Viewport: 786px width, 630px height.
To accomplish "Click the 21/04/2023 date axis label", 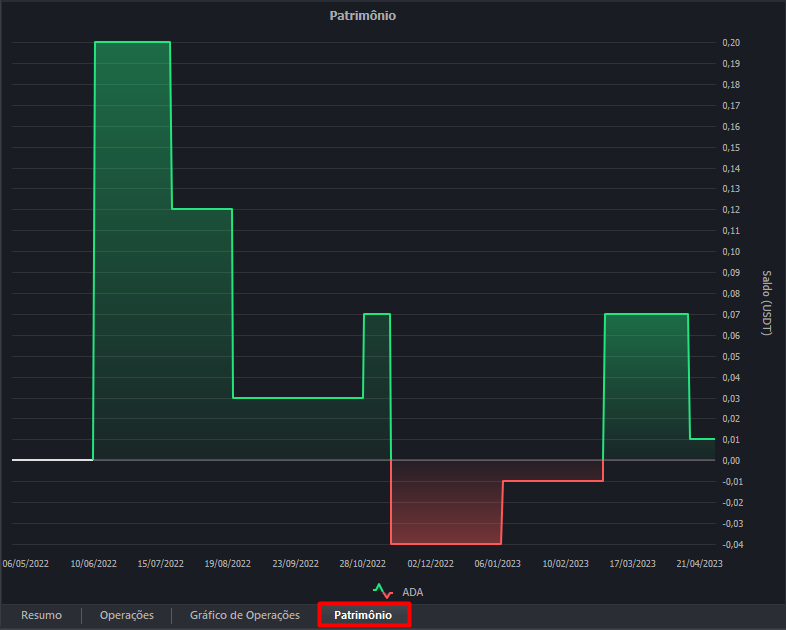I will 699,564.
